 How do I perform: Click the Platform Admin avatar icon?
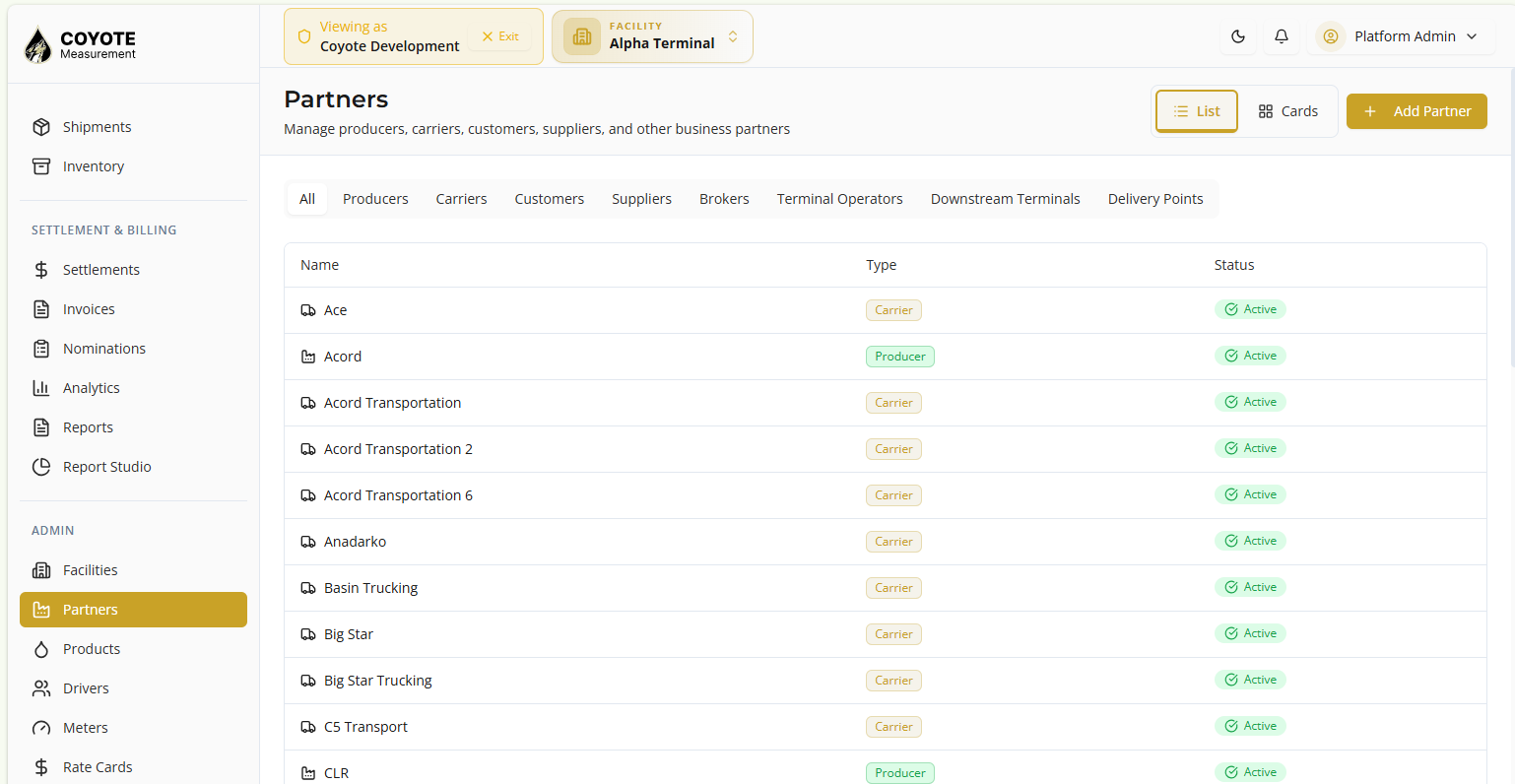pyautogui.click(x=1330, y=36)
